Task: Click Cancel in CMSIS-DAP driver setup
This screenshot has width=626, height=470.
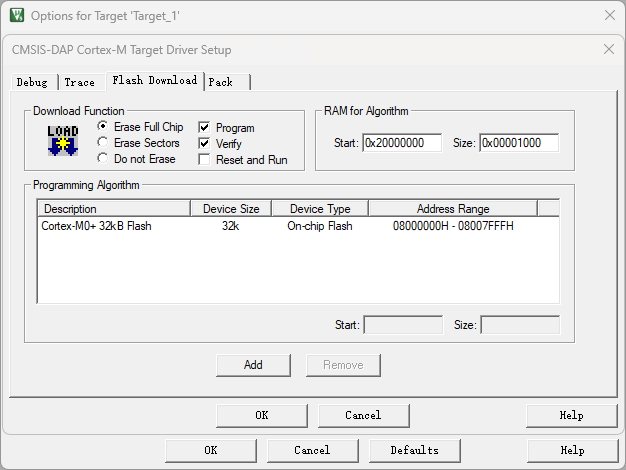Action: click(363, 415)
